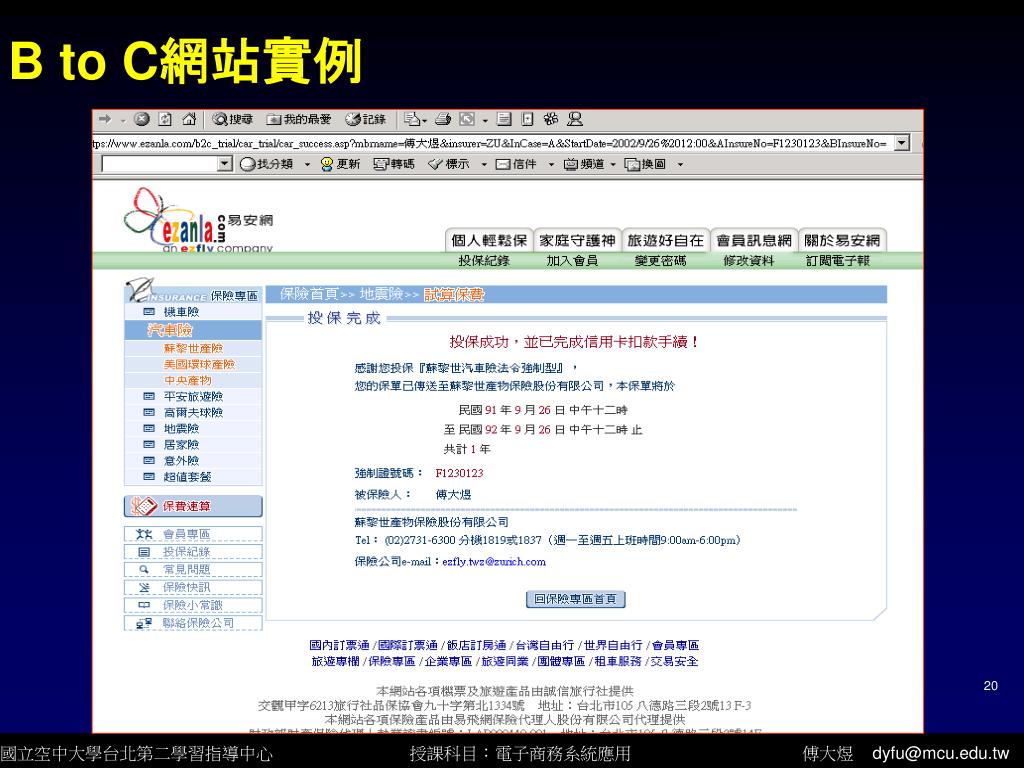Click the ezanla.com butterfly logo
This screenshot has height=768, width=1024.
click(x=198, y=220)
